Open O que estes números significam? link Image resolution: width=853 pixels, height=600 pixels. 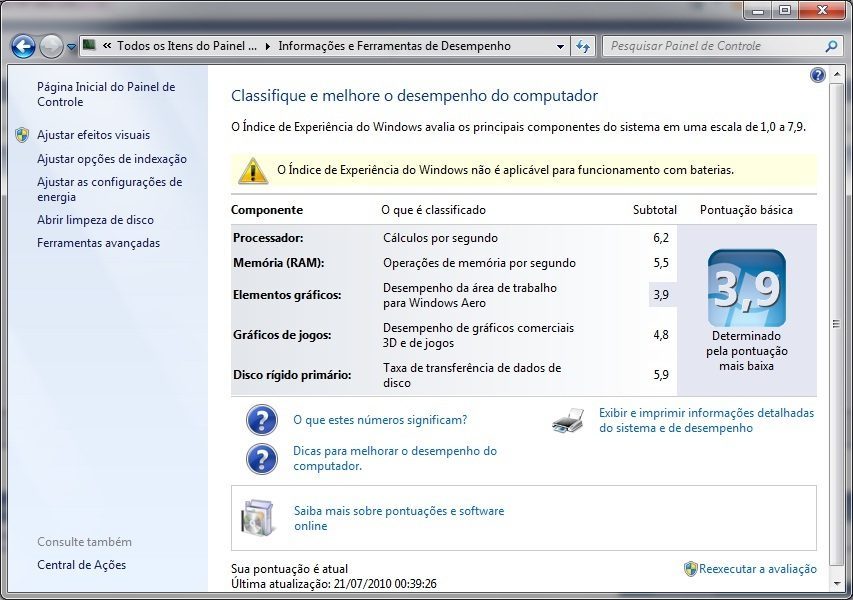tap(380, 420)
